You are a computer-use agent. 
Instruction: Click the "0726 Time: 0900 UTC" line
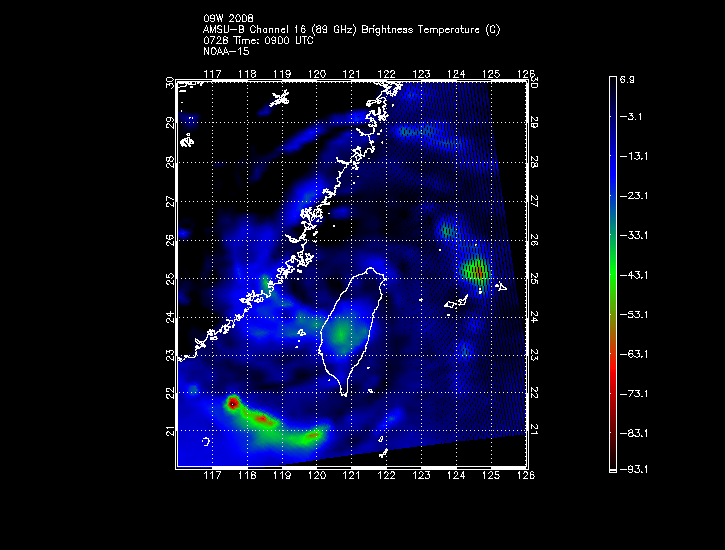coord(258,41)
